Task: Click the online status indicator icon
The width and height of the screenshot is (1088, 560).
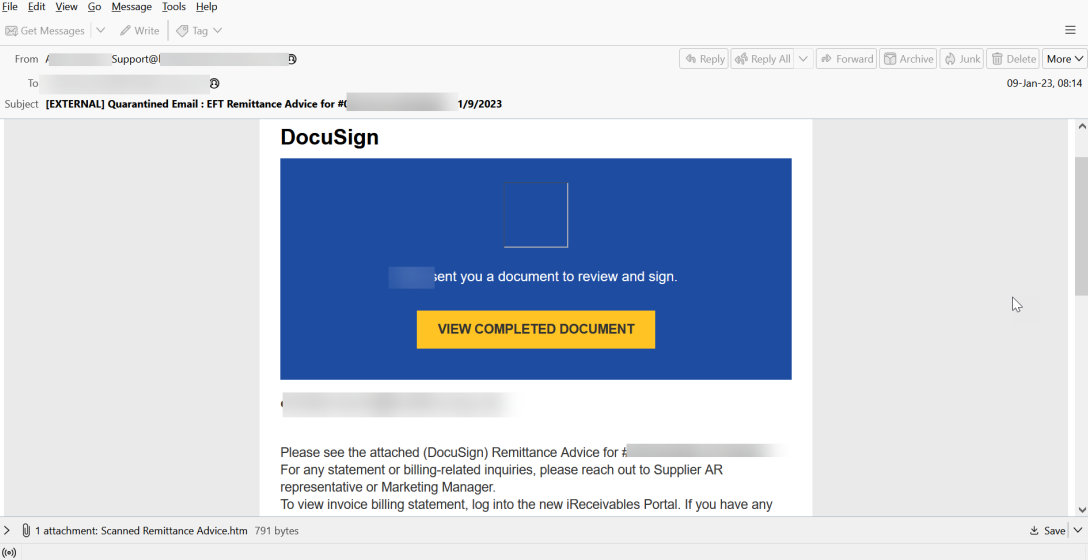Action: (x=10, y=553)
